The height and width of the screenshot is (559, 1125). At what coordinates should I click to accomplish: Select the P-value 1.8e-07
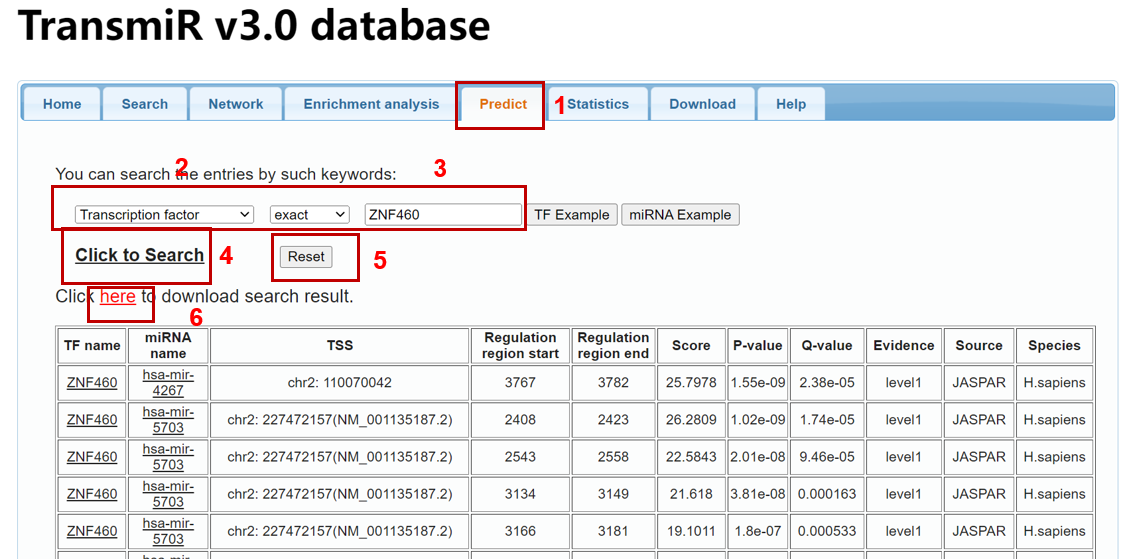coord(757,532)
